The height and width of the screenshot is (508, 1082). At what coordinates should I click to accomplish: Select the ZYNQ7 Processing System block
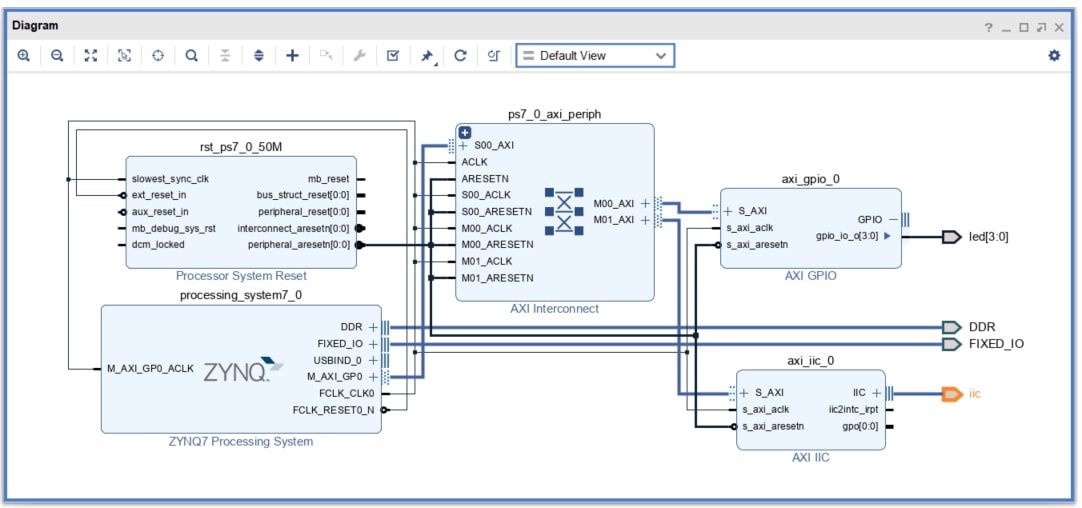[x=241, y=369]
